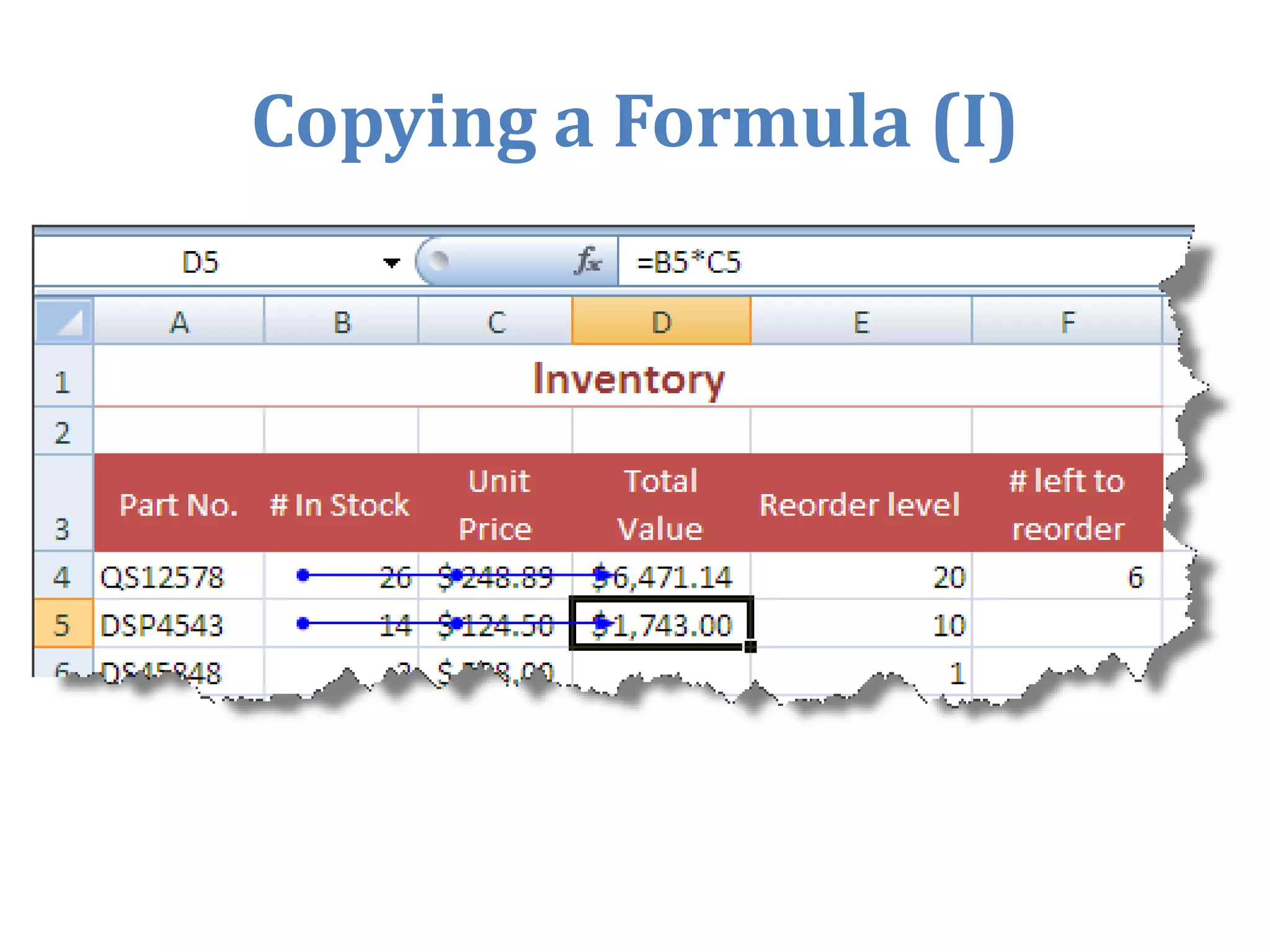Click the Select All corner triangle

click(x=64, y=321)
